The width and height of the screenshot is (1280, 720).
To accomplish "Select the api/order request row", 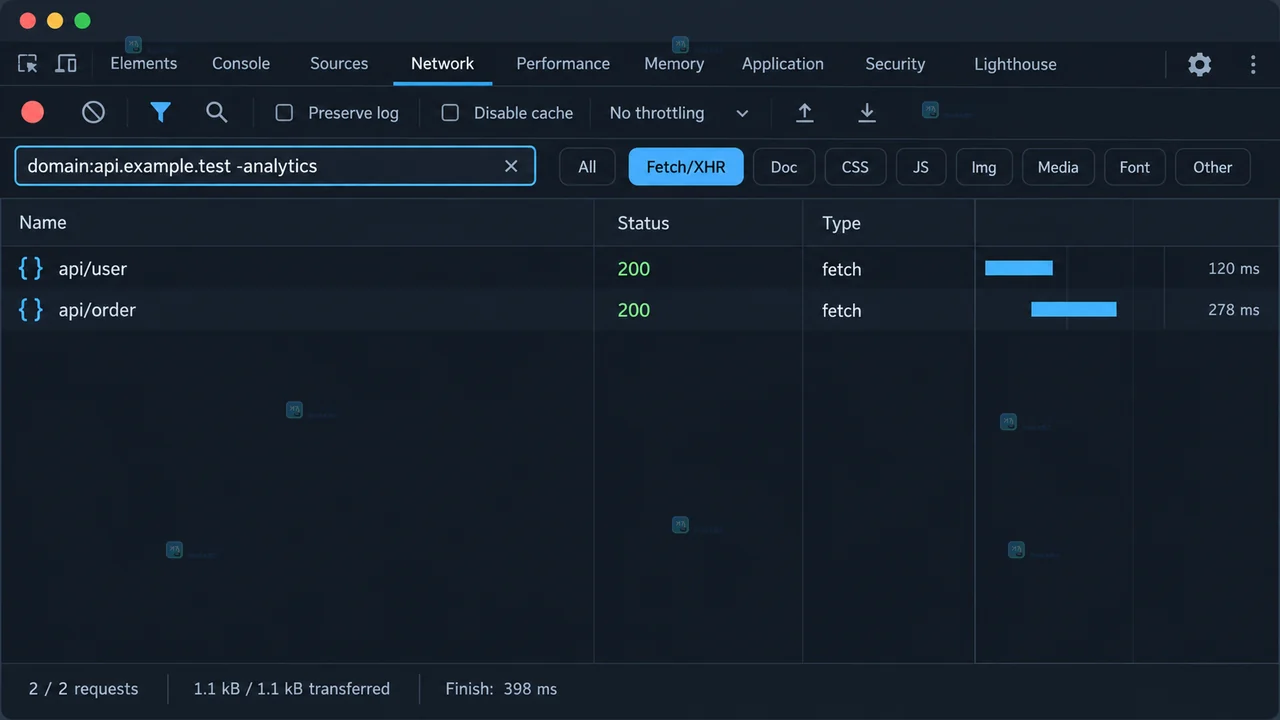I will click(640, 309).
